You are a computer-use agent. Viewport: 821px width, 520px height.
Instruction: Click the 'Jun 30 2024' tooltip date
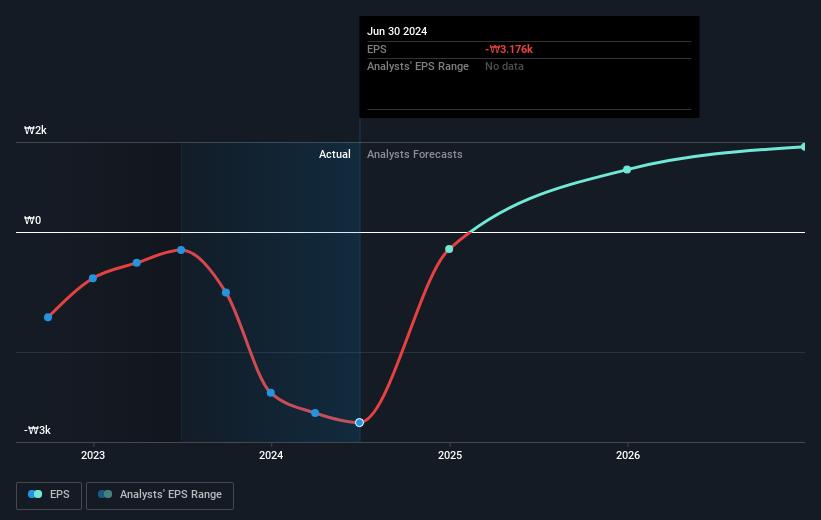(397, 31)
